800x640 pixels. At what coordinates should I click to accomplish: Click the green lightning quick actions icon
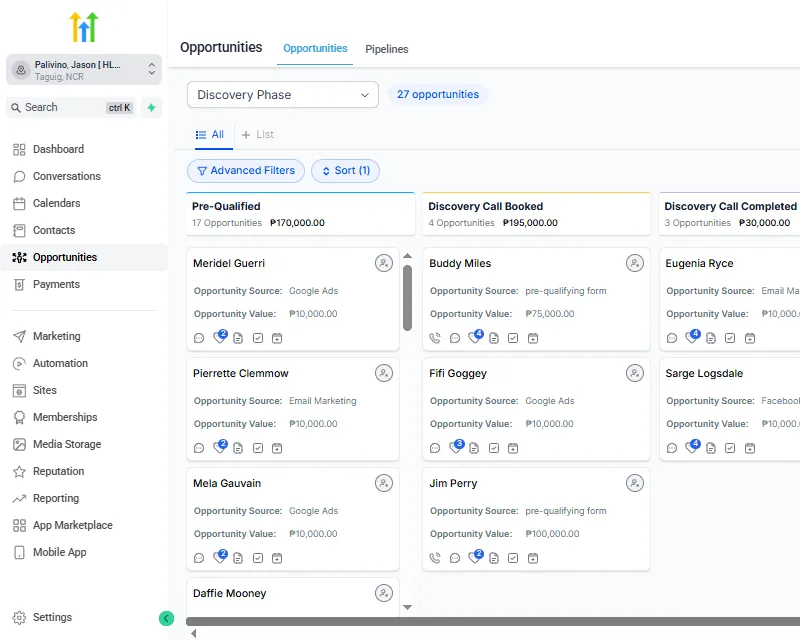(x=152, y=108)
